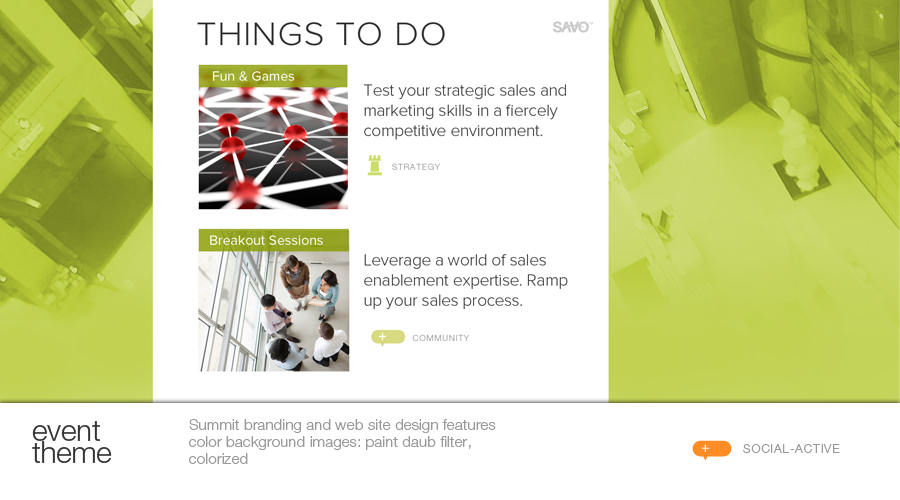Select the Breakout Sessions banner label
This screenshot has width=900, height=500.
tap(266, 240)
